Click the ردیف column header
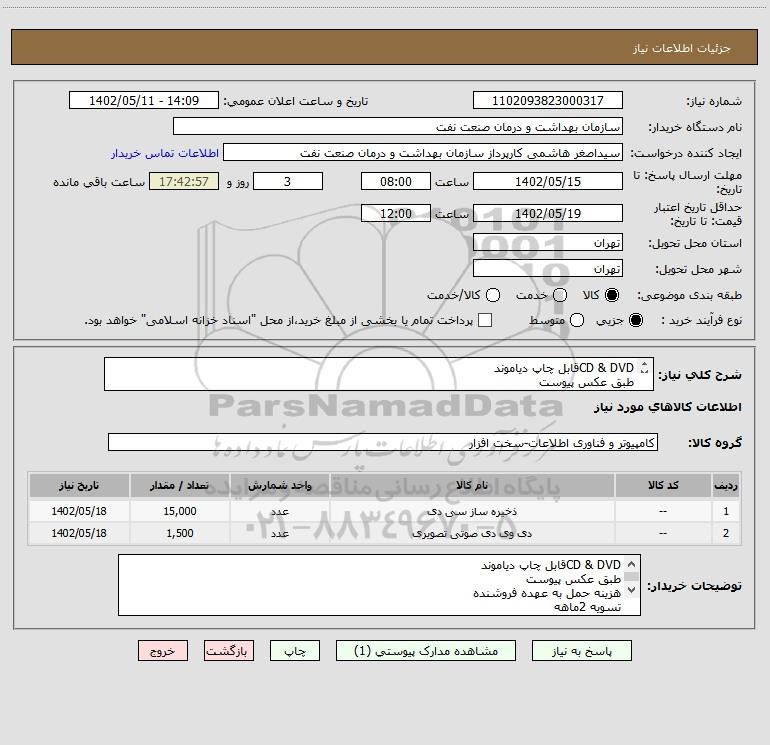This screenshot has width=770, height=745. coord(726,485)
